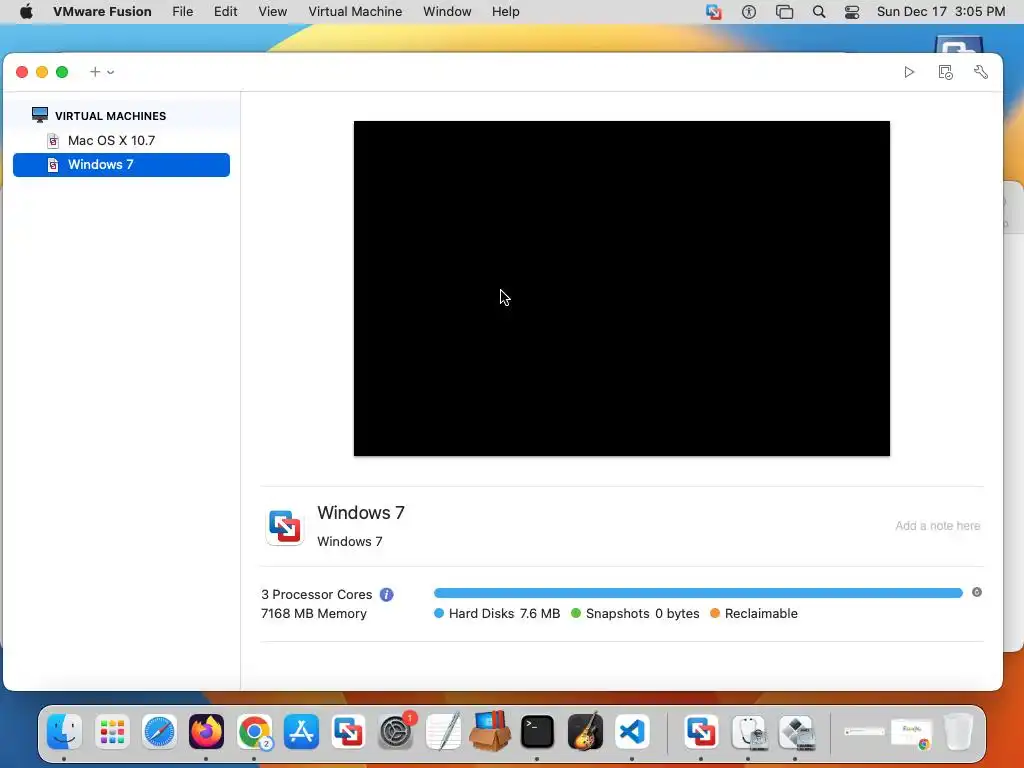Open the Apple menu
Screen dimensions: 1024x768
pos(26,12)
